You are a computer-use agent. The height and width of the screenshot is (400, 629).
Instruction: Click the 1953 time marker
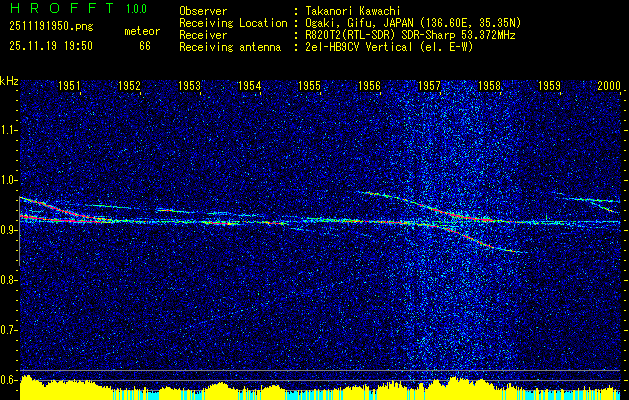(189, 85)
